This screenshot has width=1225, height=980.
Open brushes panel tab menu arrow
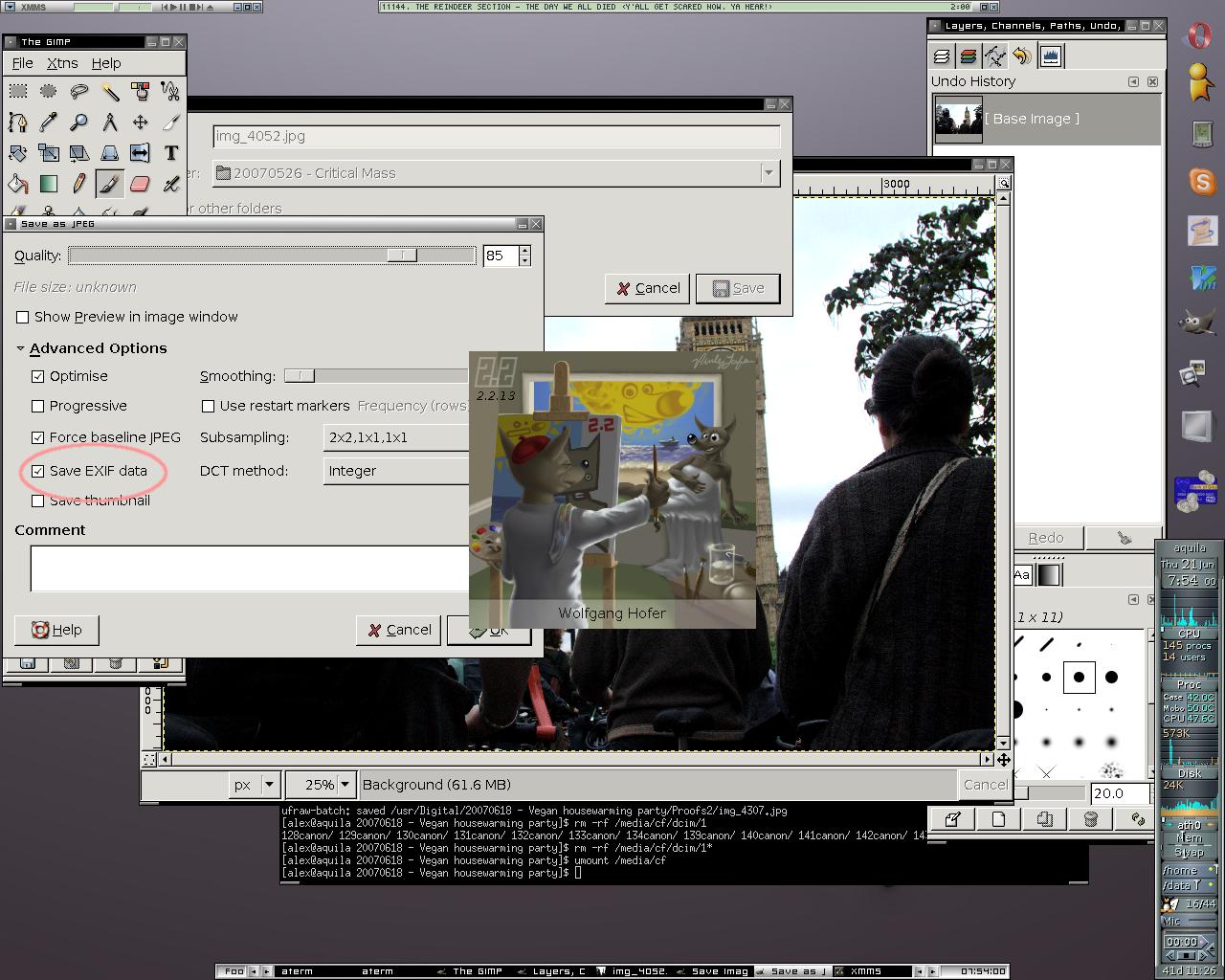[1133, 600]
